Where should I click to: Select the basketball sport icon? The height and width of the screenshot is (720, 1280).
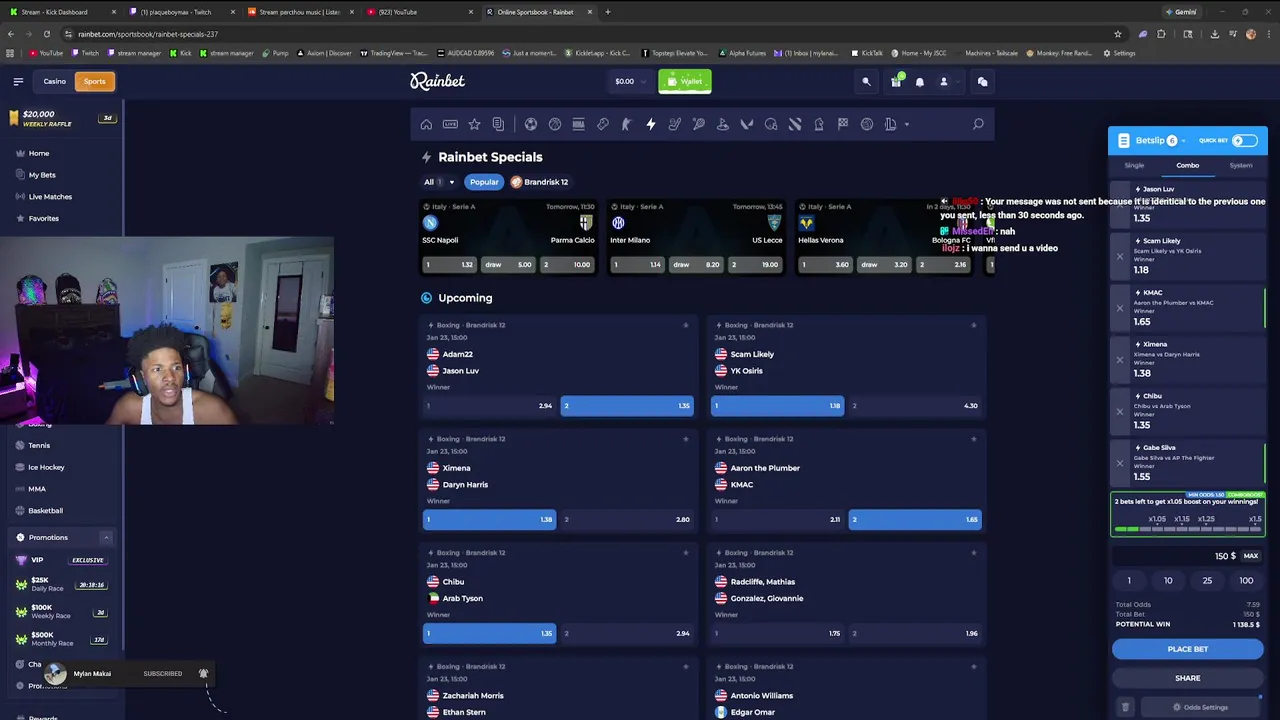click(555, 124)
